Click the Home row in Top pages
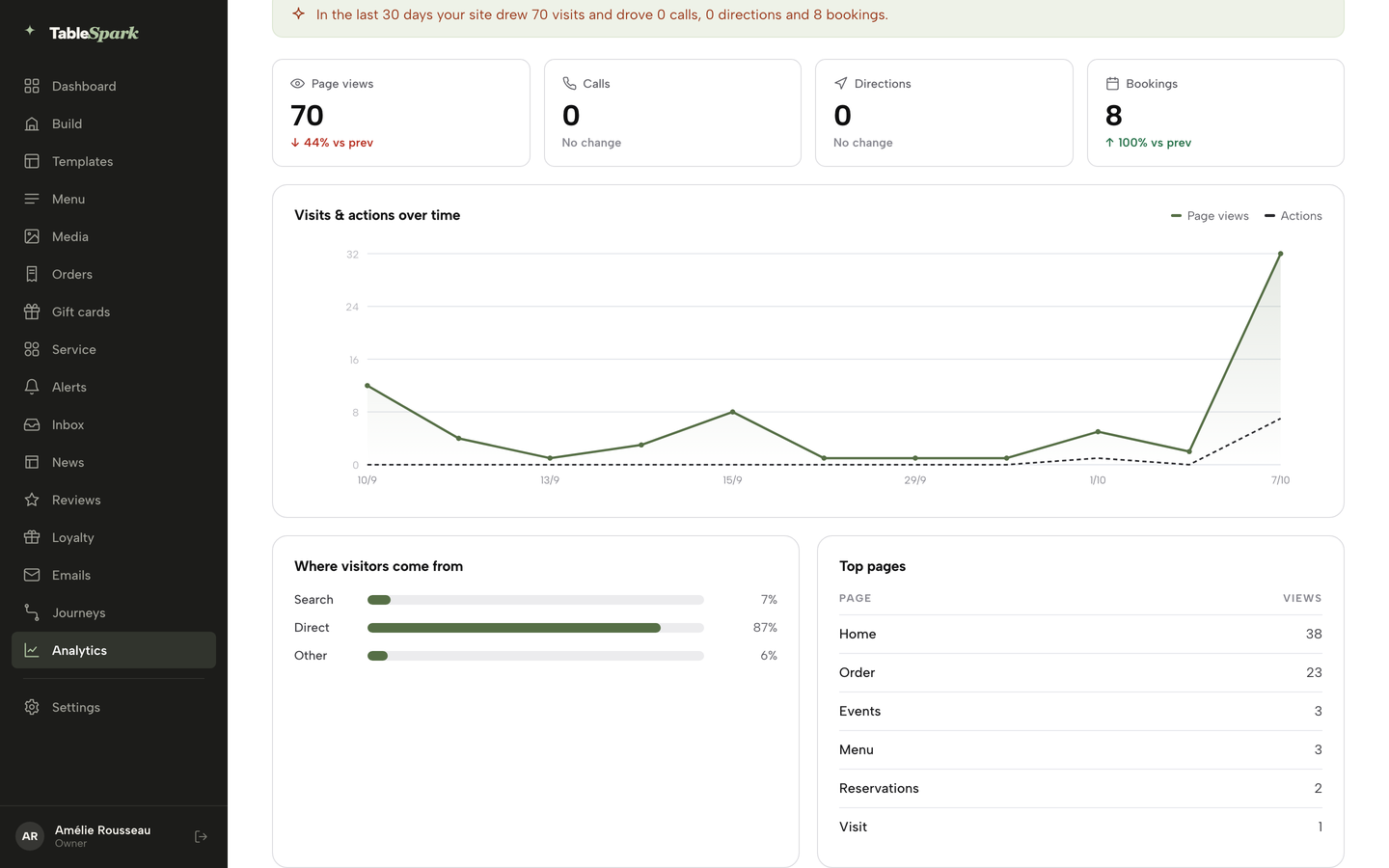 [x=1080, y=634]
